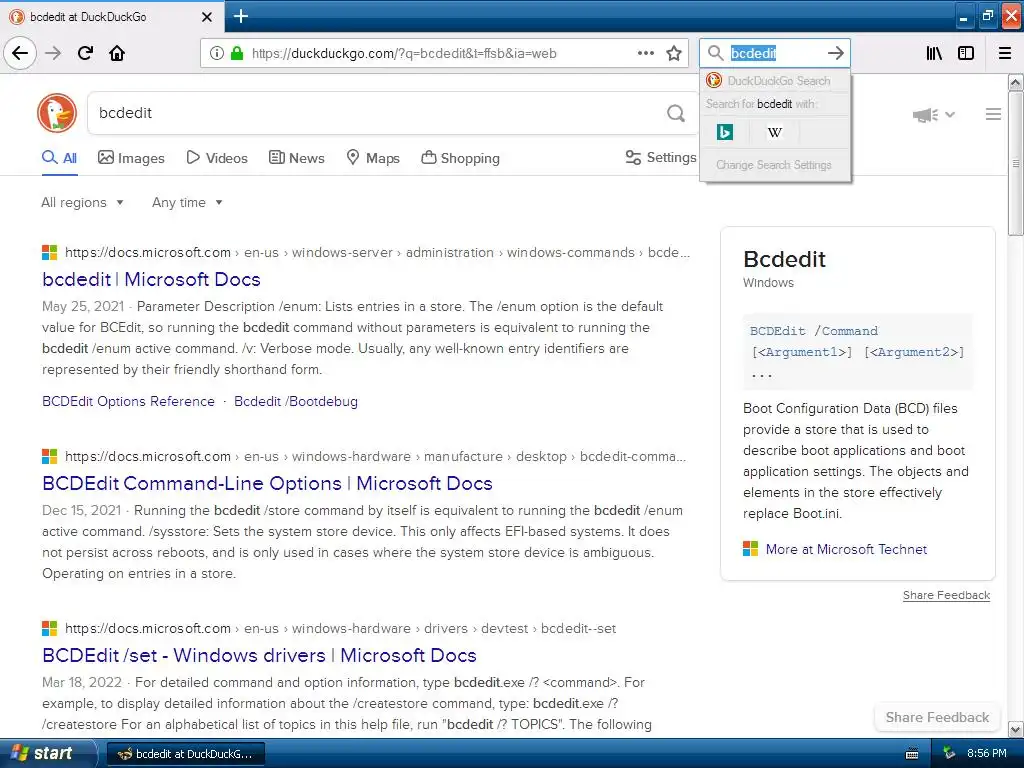Reload the page with the refresh icon
The width and height of the screenshot is (1024, 768).
[x=85, y=53]
